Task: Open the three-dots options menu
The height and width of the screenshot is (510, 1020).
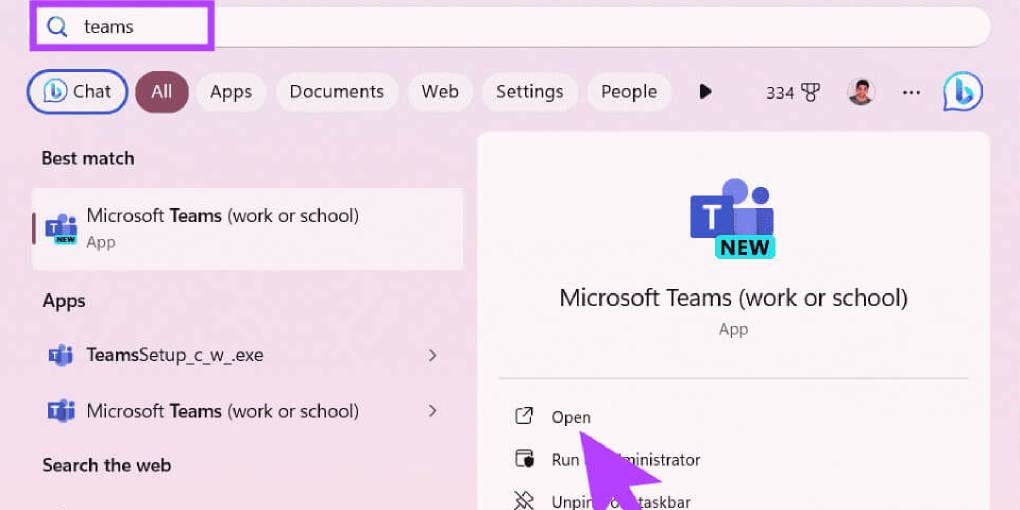Action: [x=911, y=92]
